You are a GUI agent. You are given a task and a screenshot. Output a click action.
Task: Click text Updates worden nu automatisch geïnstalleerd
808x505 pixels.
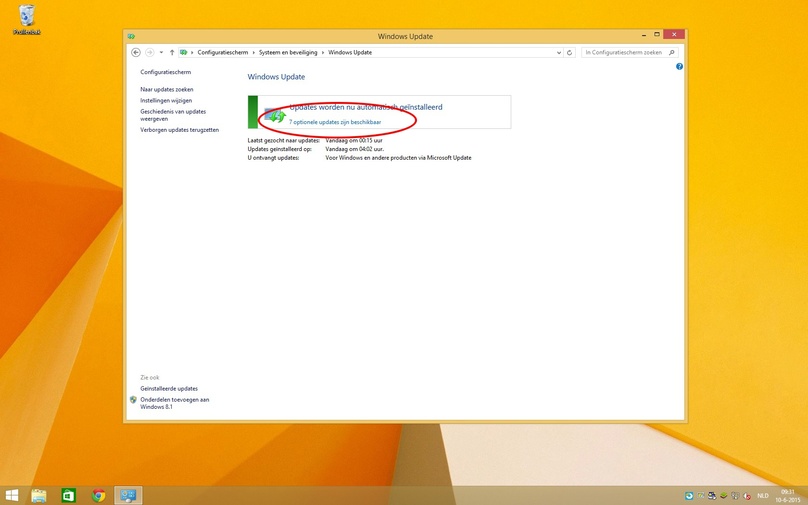(366, 107)
